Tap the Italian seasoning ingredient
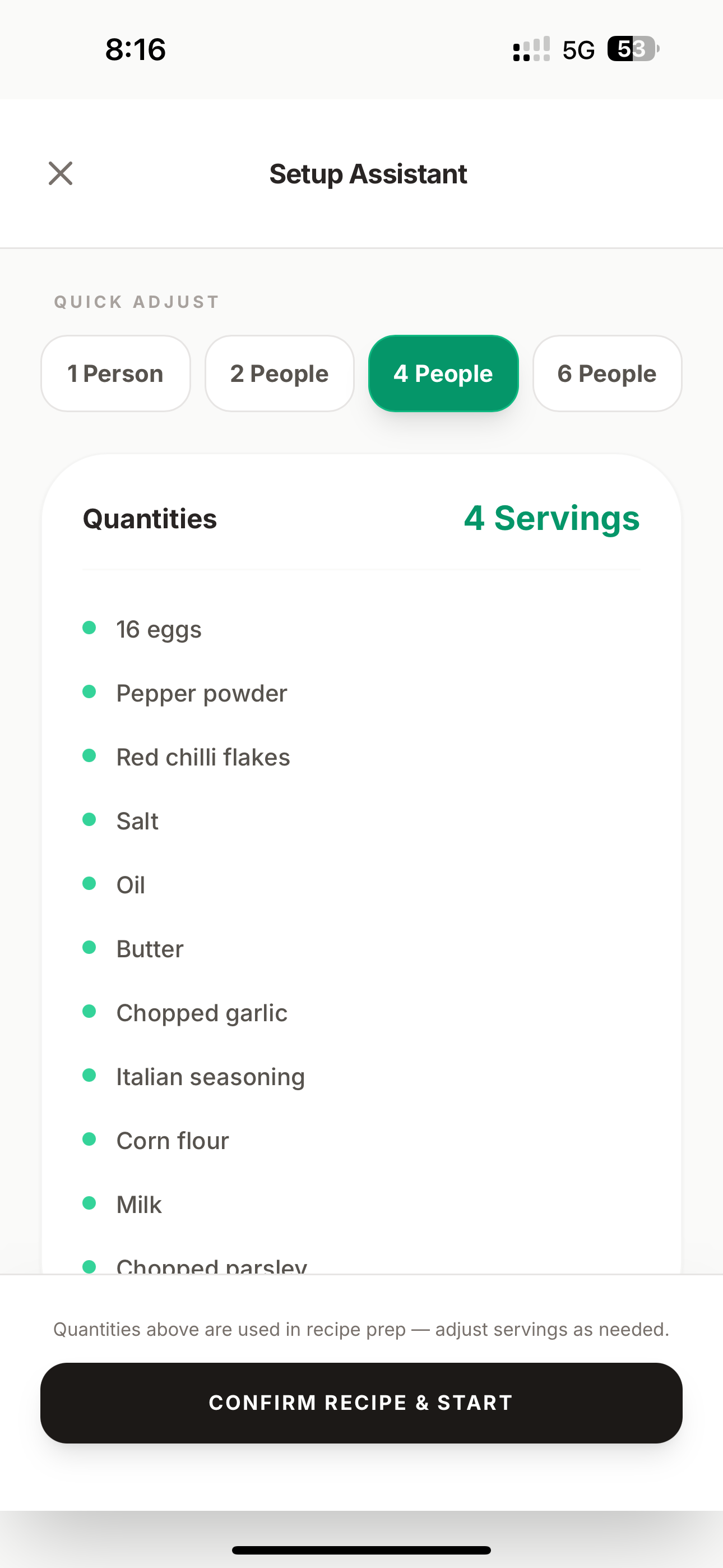The height and width of the screenshot is (1568, 723). click(x=211, y=1077)
